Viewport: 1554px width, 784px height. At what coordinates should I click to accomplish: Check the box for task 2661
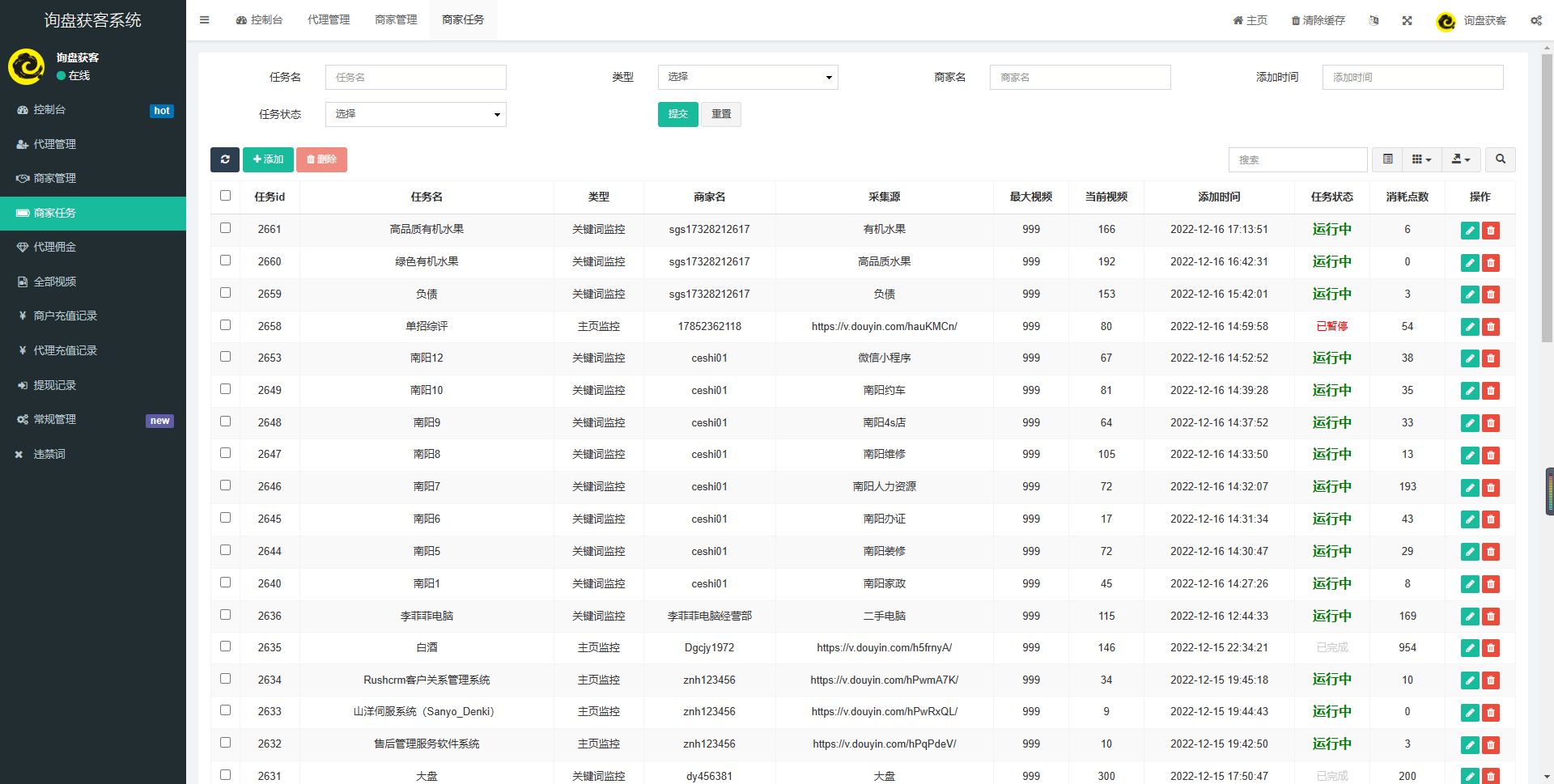click(225, 228)
